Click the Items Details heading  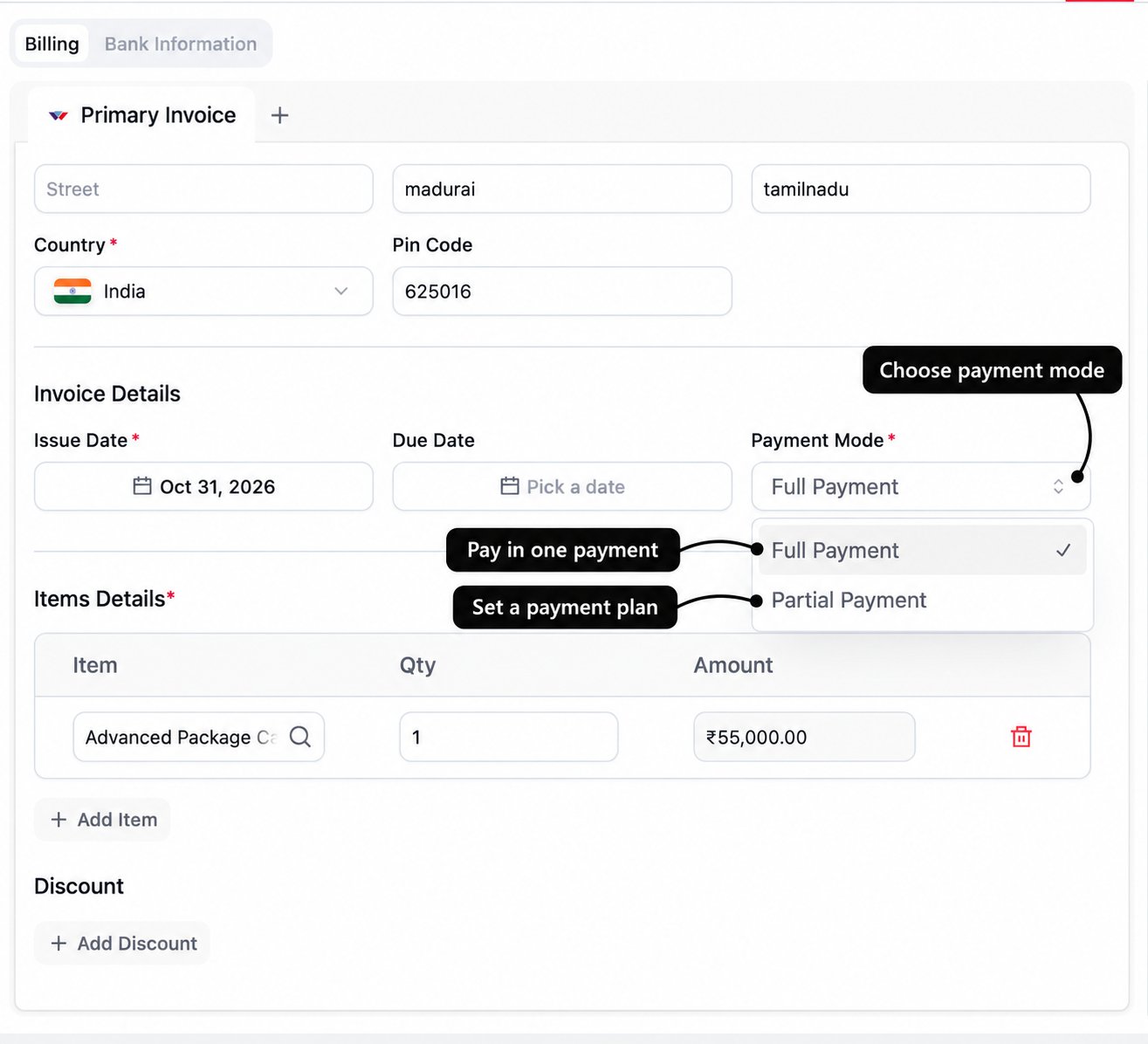click(x=105, y=599)
